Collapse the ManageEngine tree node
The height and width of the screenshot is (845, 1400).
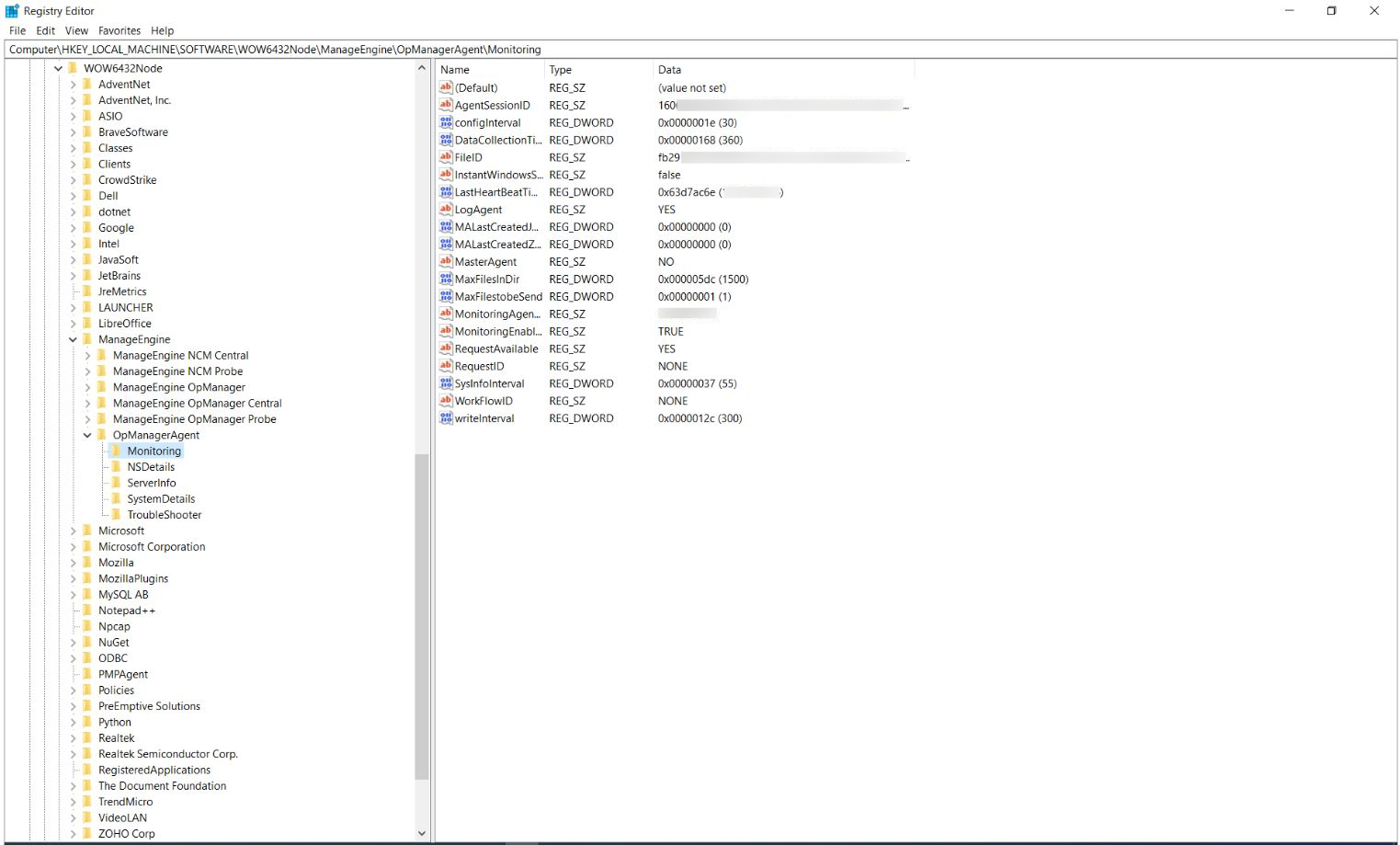[72, 338]
